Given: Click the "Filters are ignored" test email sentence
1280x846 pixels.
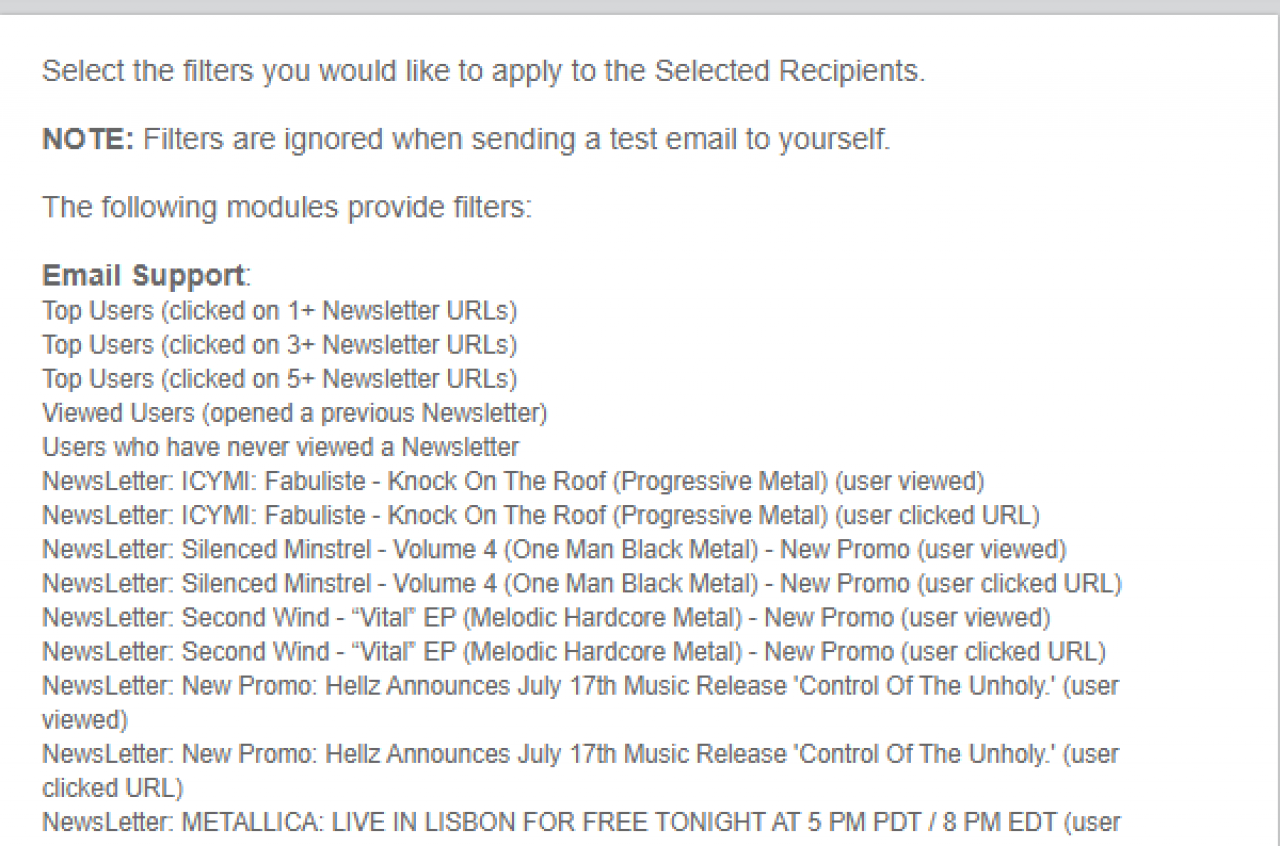Looking at the screenshot, I should [515, 139].
